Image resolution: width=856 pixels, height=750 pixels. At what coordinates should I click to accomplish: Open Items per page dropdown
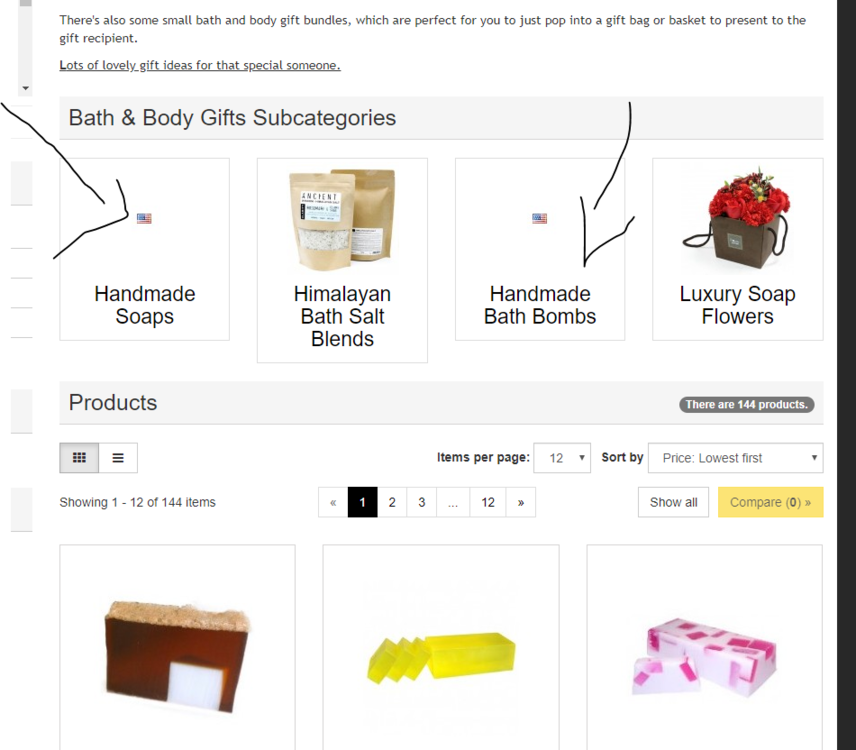coord(562,457)
